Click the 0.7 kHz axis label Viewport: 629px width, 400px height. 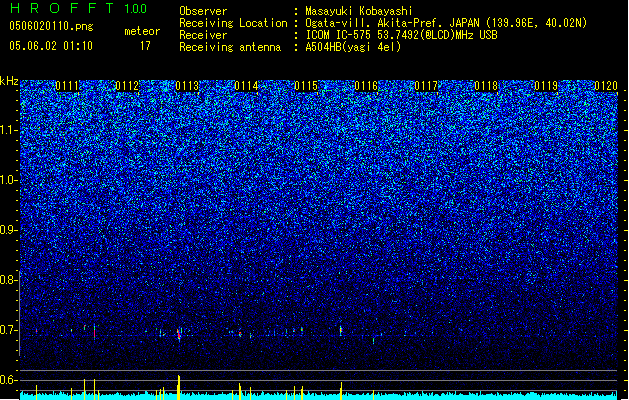coord(9,330)
